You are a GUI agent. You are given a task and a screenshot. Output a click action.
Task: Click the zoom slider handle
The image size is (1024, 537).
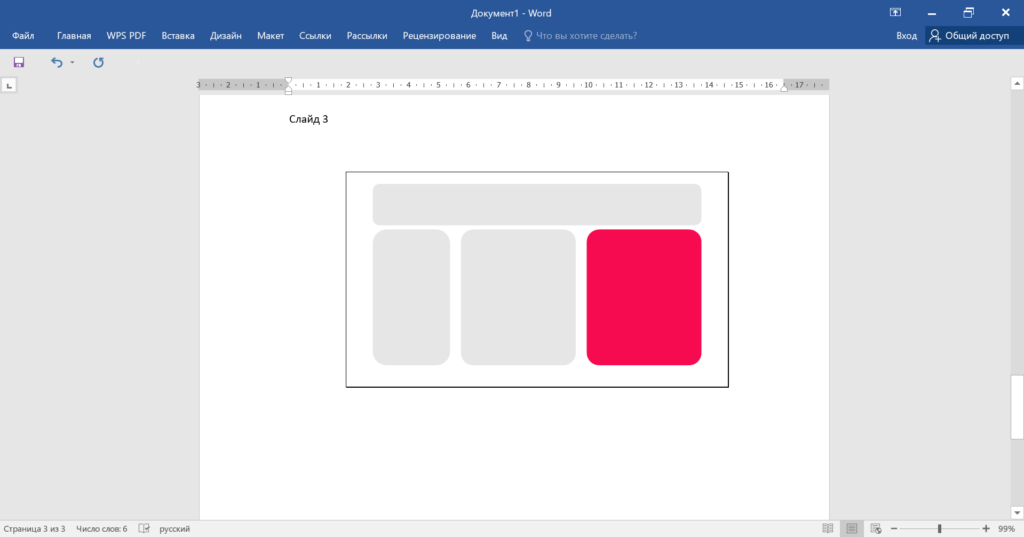click(940, 529)
